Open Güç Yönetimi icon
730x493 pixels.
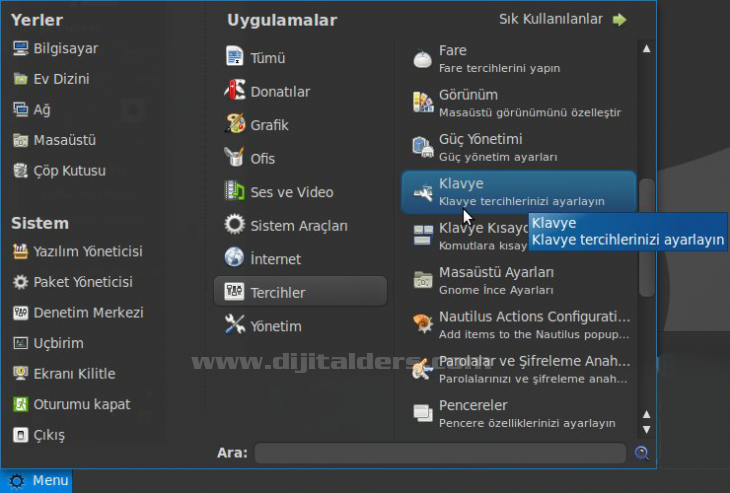[423, 147]
